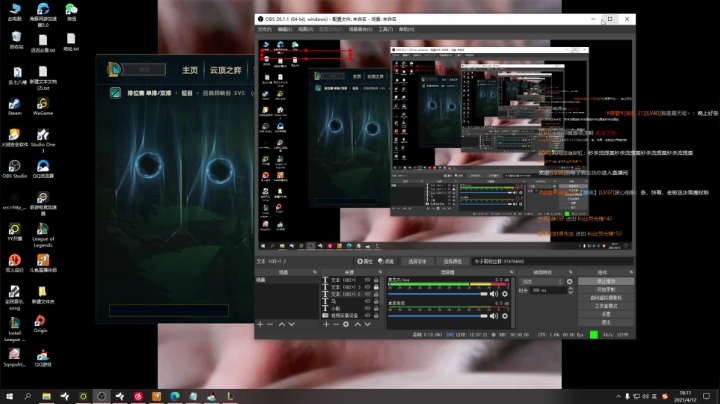The height and width of the screenshot is (404, 720).
Task: Adjust first mixer channel volume slider
Action: [x=438, y=294]
